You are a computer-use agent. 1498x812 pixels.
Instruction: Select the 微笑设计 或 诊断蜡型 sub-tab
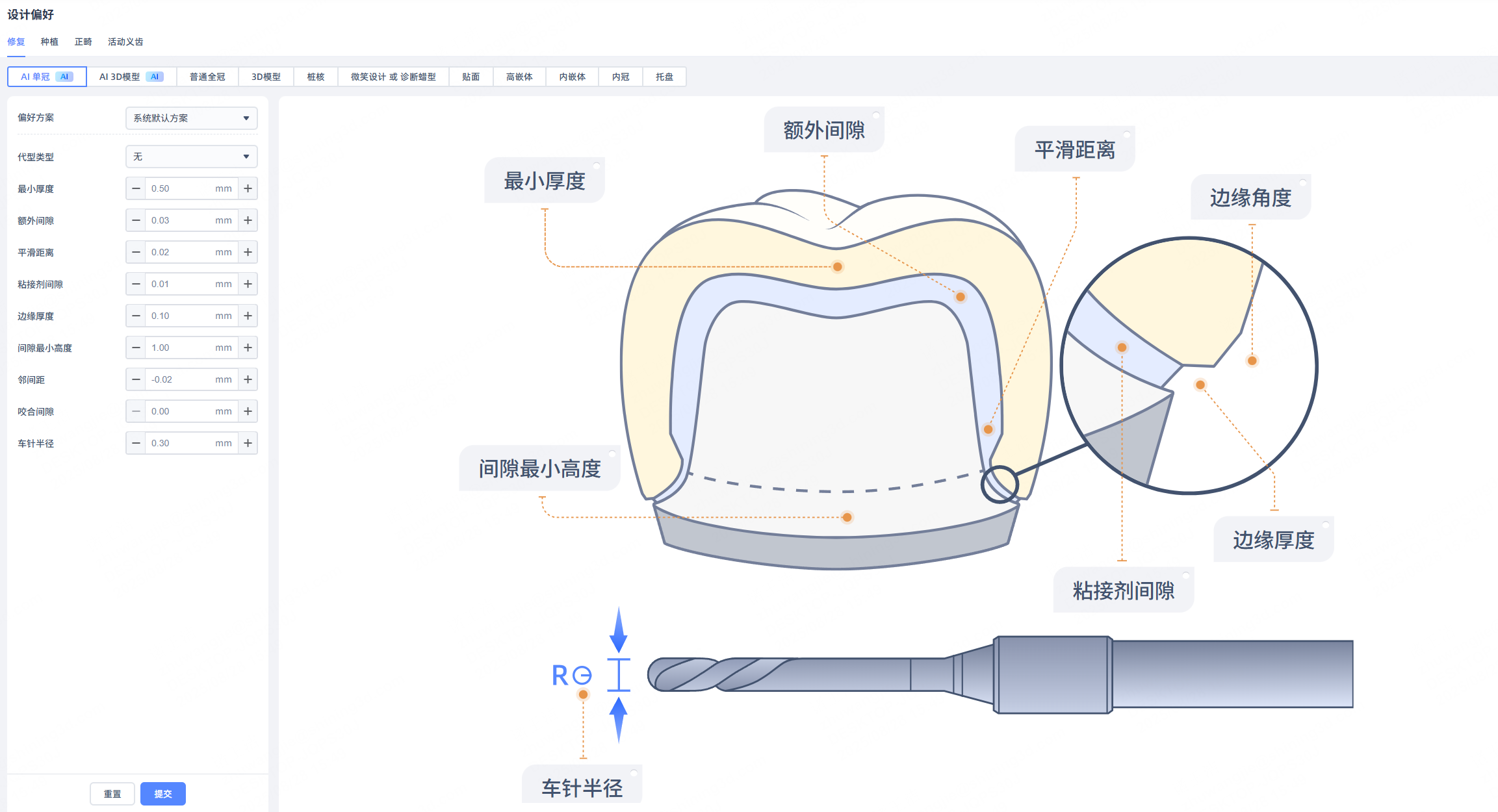pos(393,77)
